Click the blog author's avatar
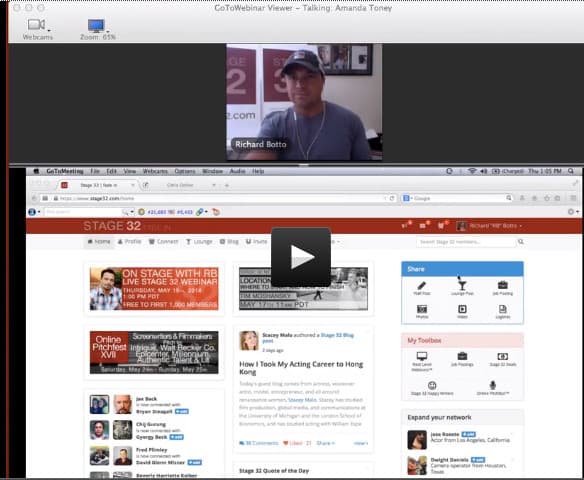584x480 pixels. [x=249, y=340]
